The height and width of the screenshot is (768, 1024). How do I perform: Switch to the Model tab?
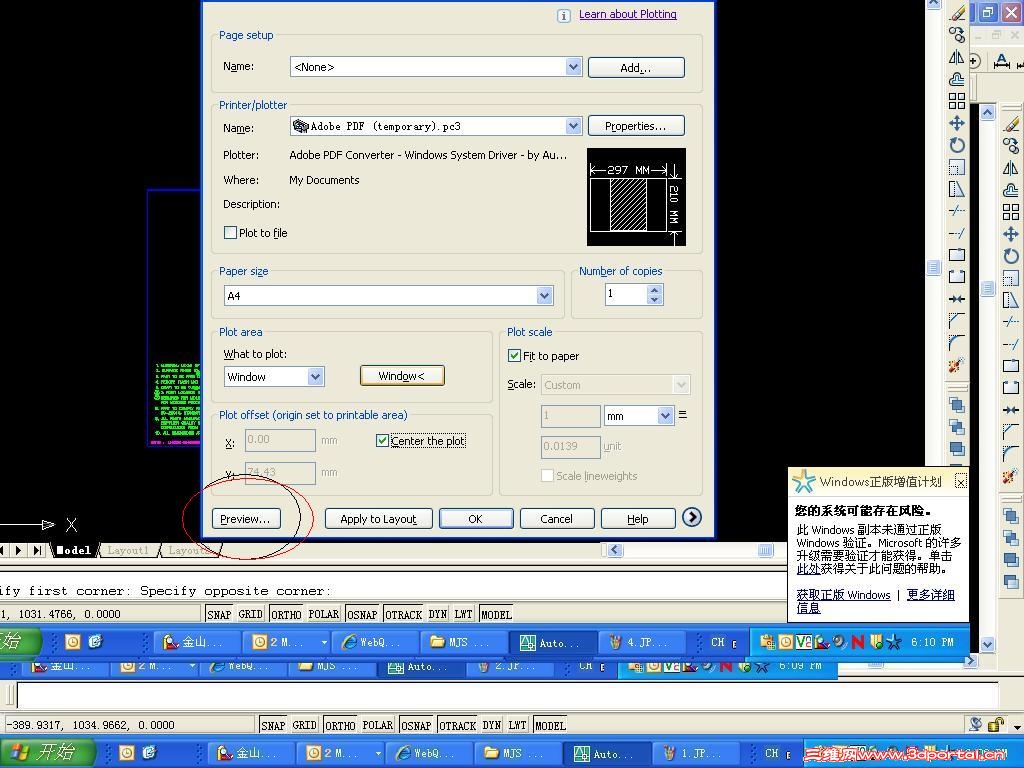[73, 551]
